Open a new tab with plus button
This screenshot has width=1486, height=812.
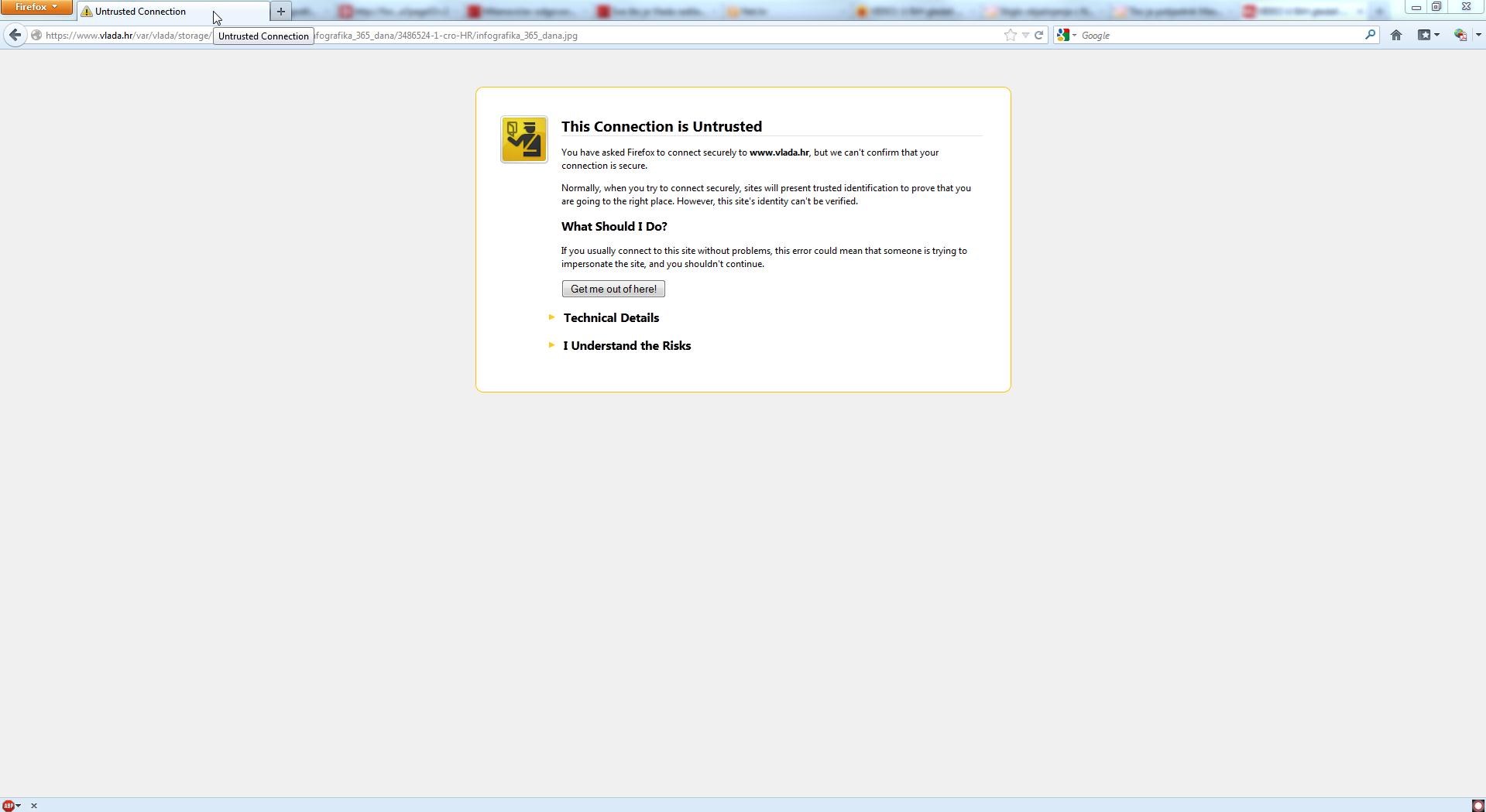tap(280, 12)
